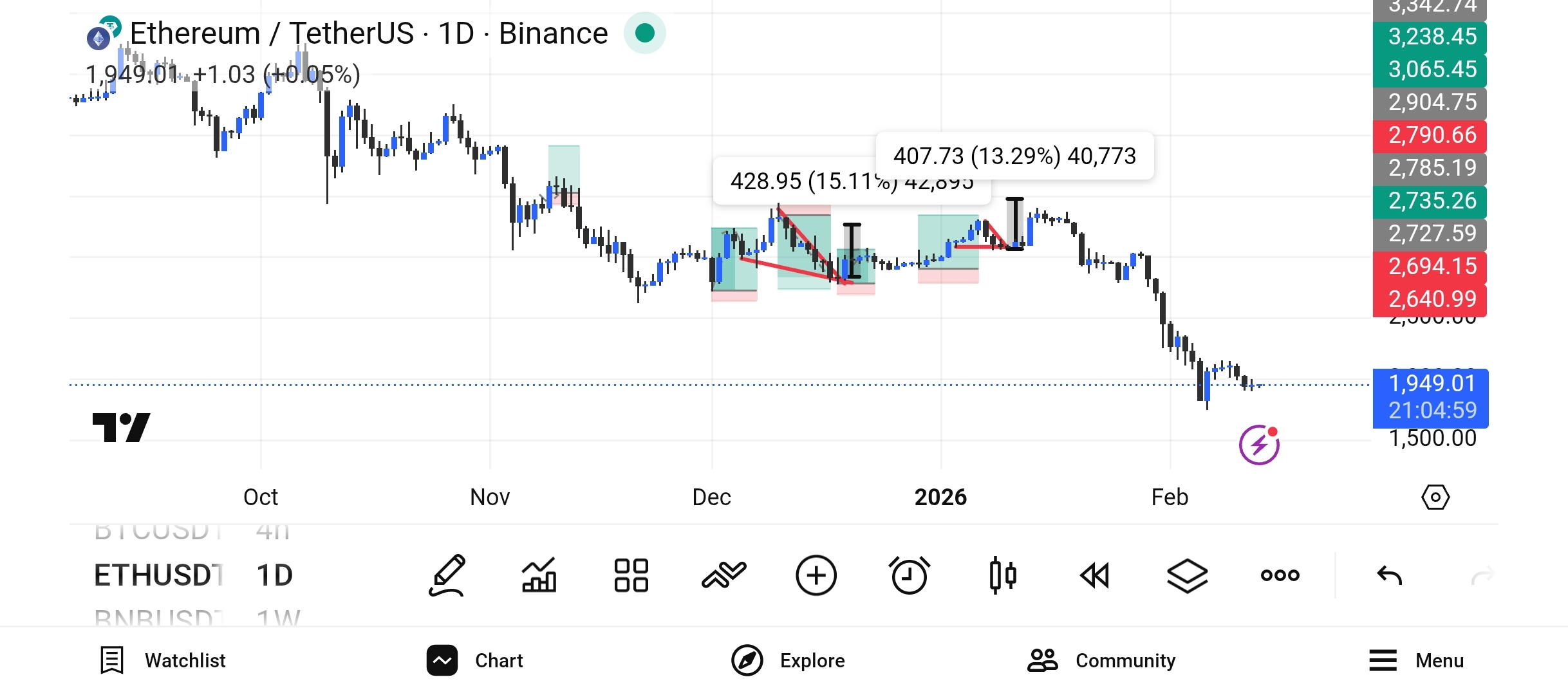
Task: Open the object tree layers icon
Action: [x=1187, y=575]
